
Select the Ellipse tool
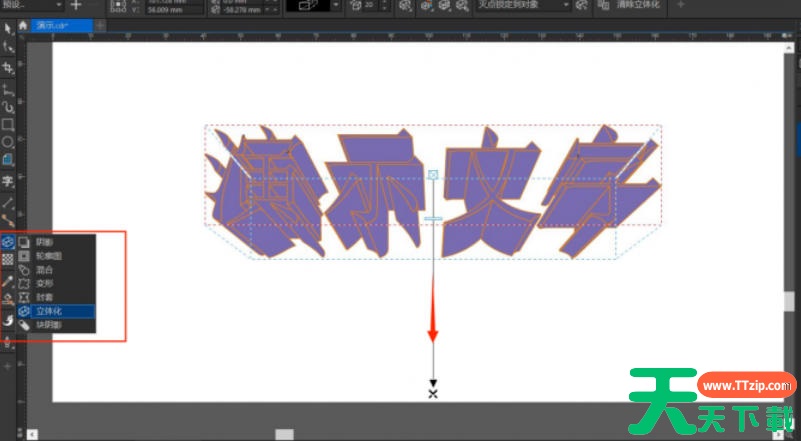[x=8, y=142]
